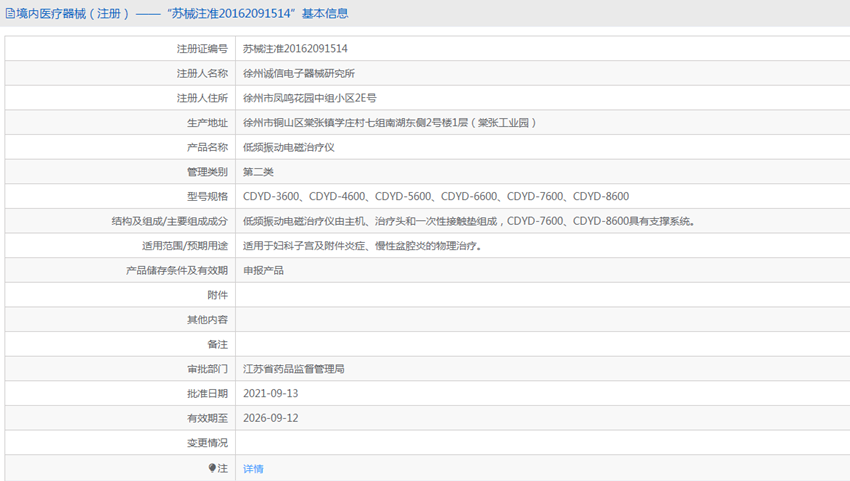The image size is (850, 481).
Task: Click the 结构及组成/主要组成成分 label
Action: pyautogui.click(x=170, y=221)
